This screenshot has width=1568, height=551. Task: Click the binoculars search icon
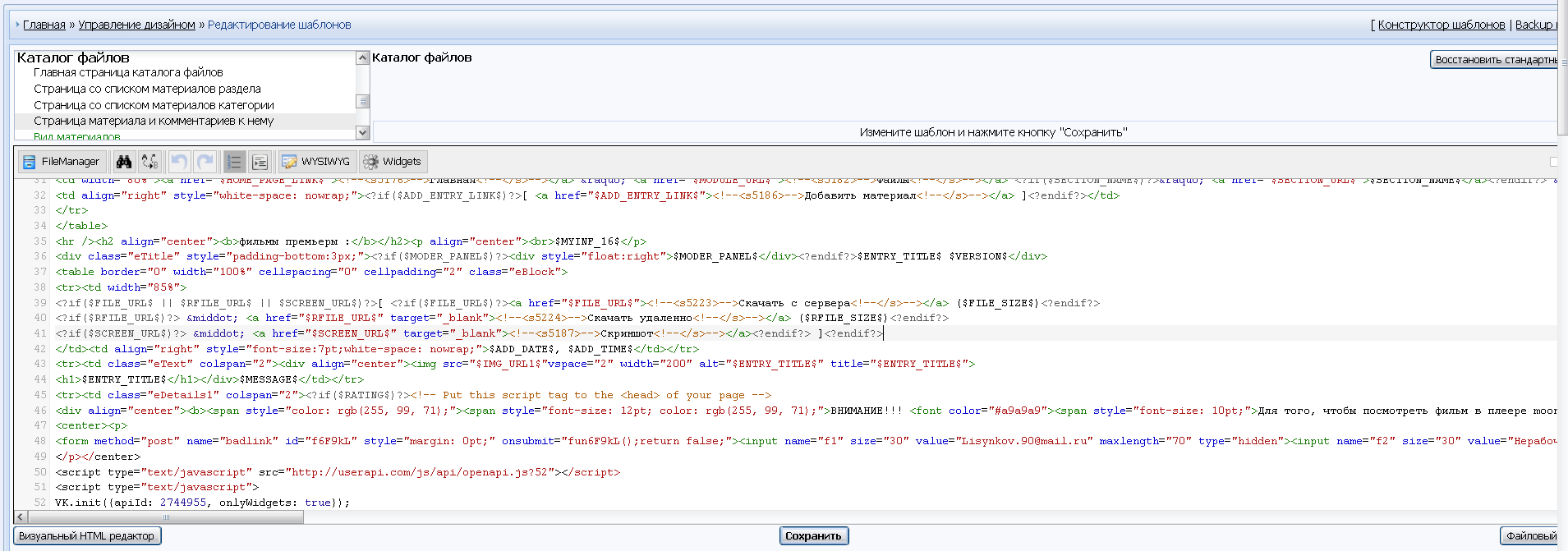[x=124, y=162]
